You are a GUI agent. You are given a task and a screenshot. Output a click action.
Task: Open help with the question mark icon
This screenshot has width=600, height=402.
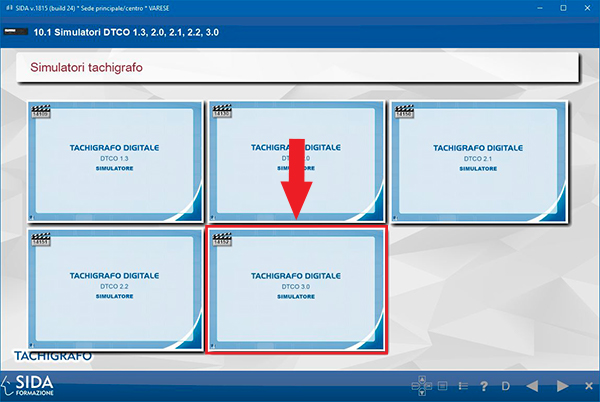(x=484, y=385)
